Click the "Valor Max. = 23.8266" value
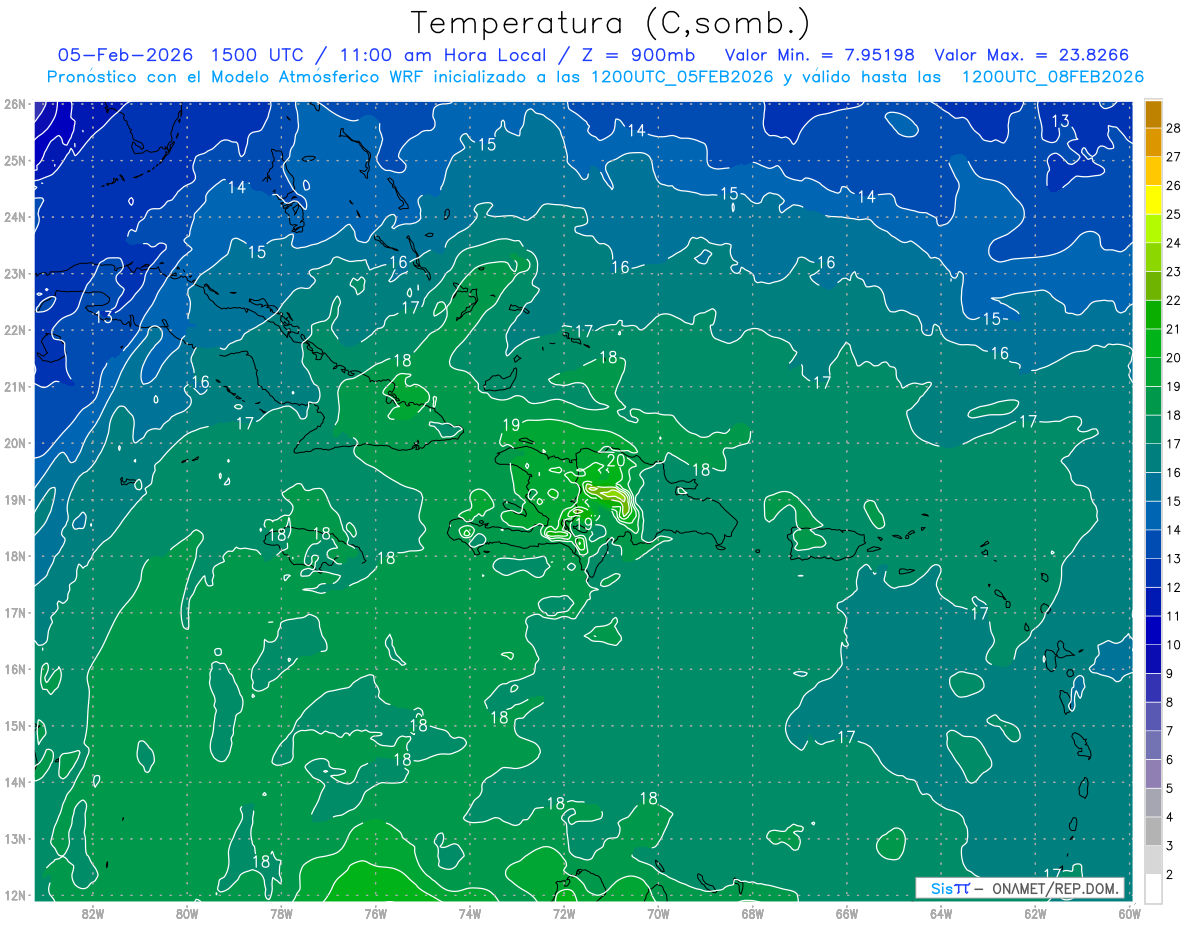Image resolution: width=1200 pixels, height=927 pixels. 1032,56
